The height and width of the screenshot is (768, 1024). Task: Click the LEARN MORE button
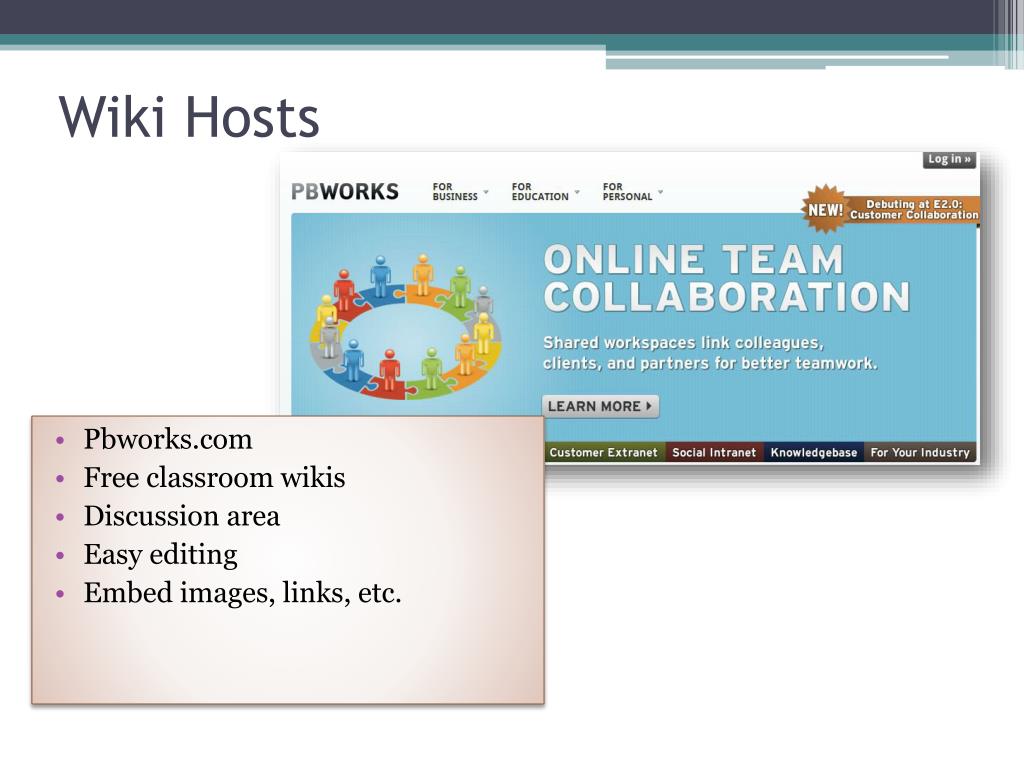click(600, 406)
